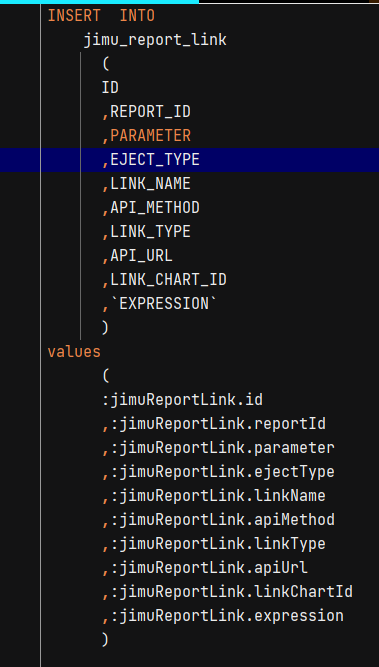The height and width of the screenshot is (667, 379).
Task: Click the LINK_TYPE column
Action: point(151,232)
